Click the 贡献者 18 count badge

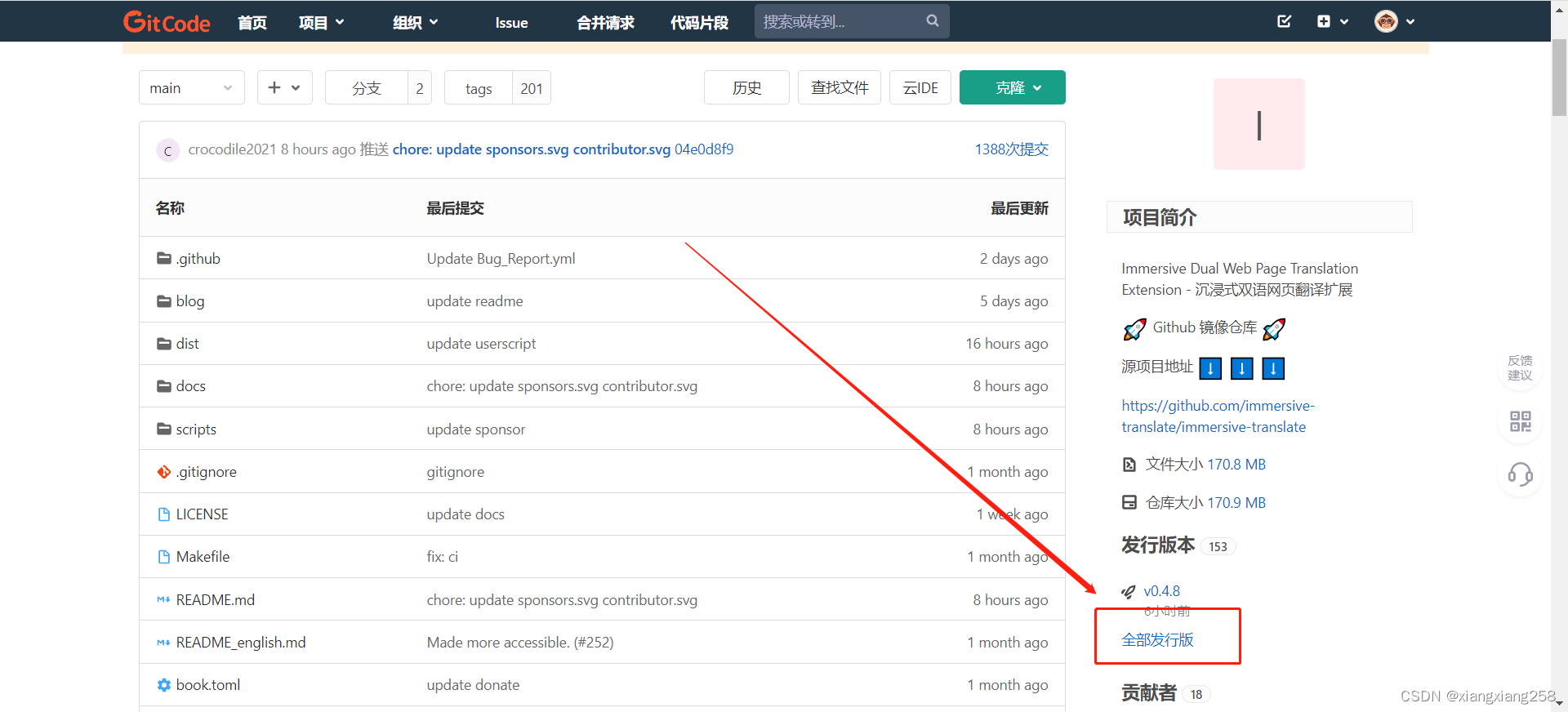click(x=1196, y=694)
